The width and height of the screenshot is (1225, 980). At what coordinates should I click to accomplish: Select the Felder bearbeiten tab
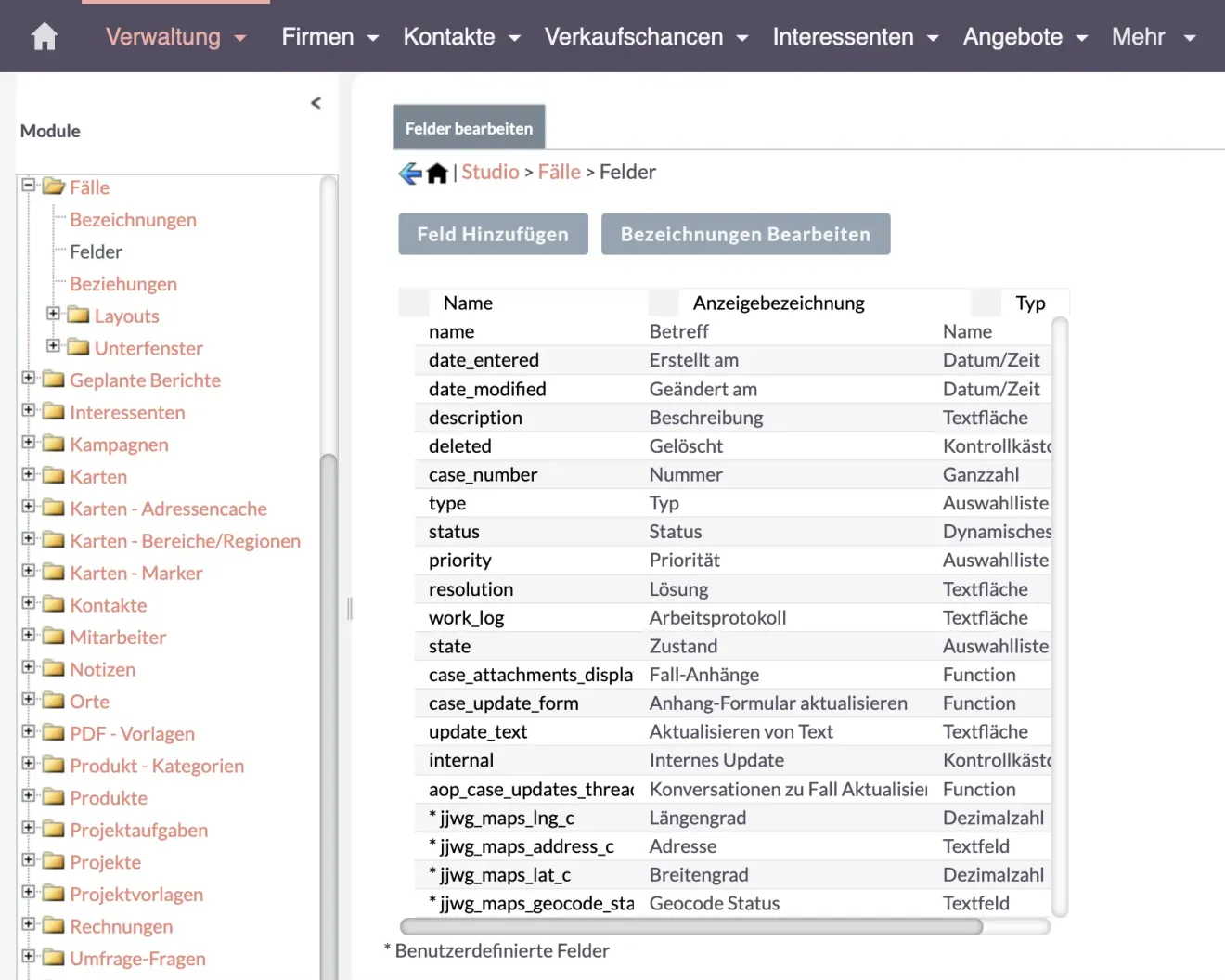469,128
